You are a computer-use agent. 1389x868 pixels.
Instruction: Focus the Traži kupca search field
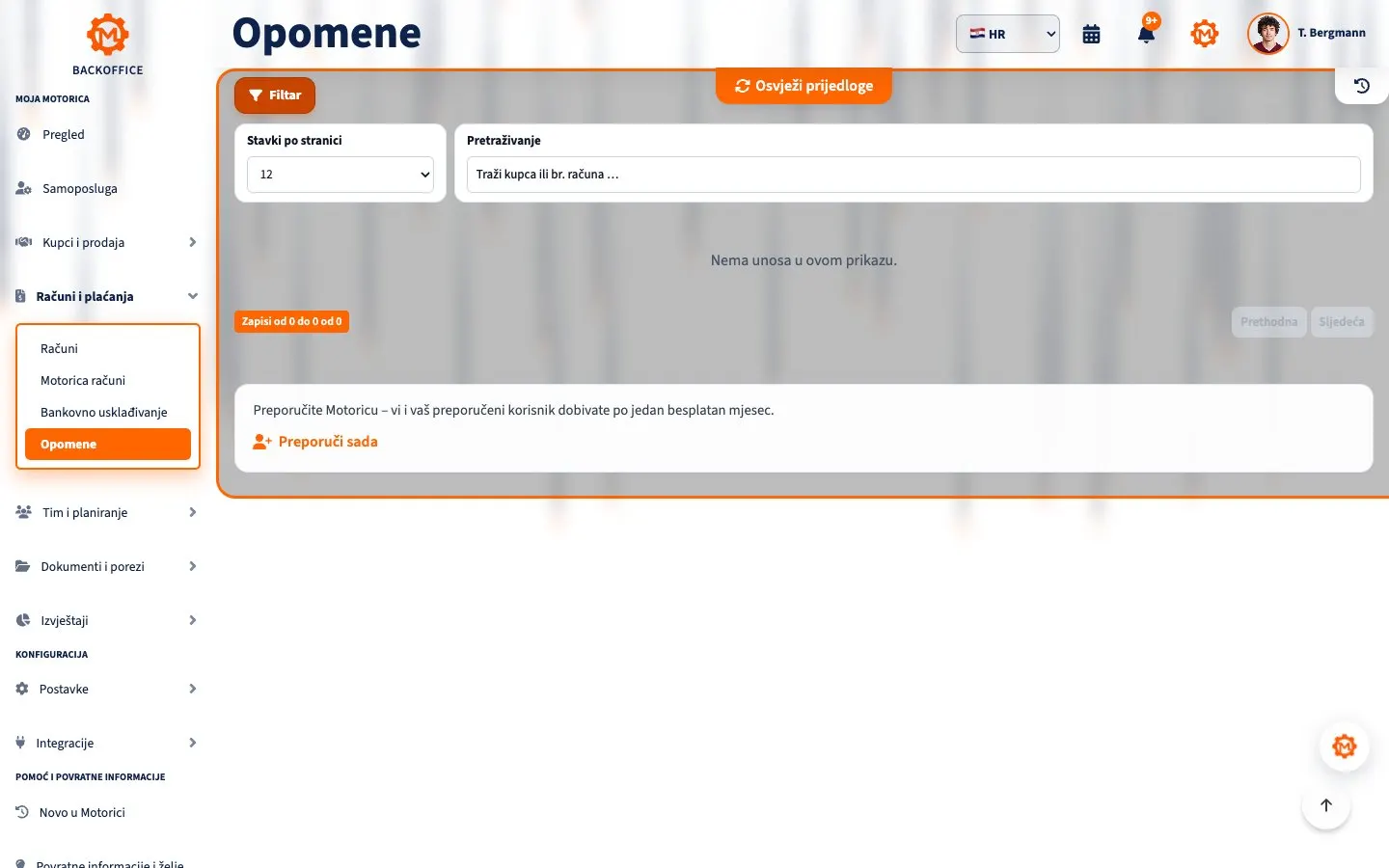(x=913, y=175)
